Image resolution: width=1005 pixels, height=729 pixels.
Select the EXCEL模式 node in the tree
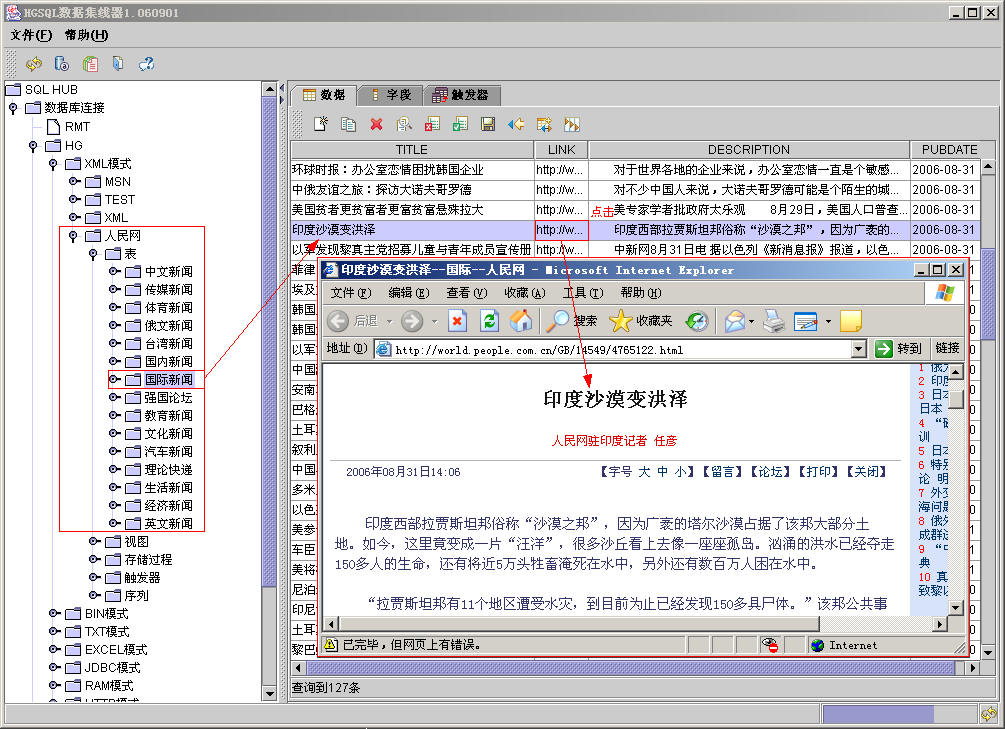116,649
